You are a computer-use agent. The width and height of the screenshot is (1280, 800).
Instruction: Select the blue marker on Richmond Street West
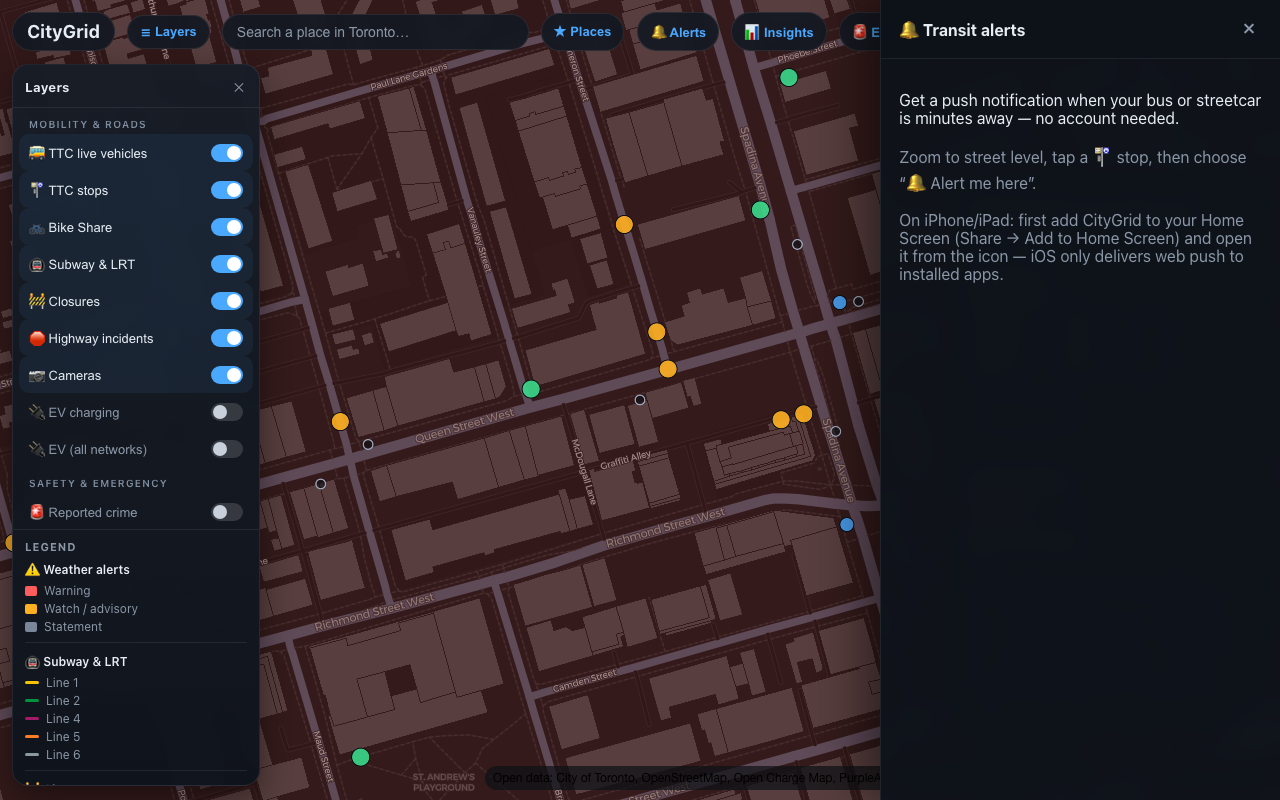pyautogui.click(x=847, y=524)
